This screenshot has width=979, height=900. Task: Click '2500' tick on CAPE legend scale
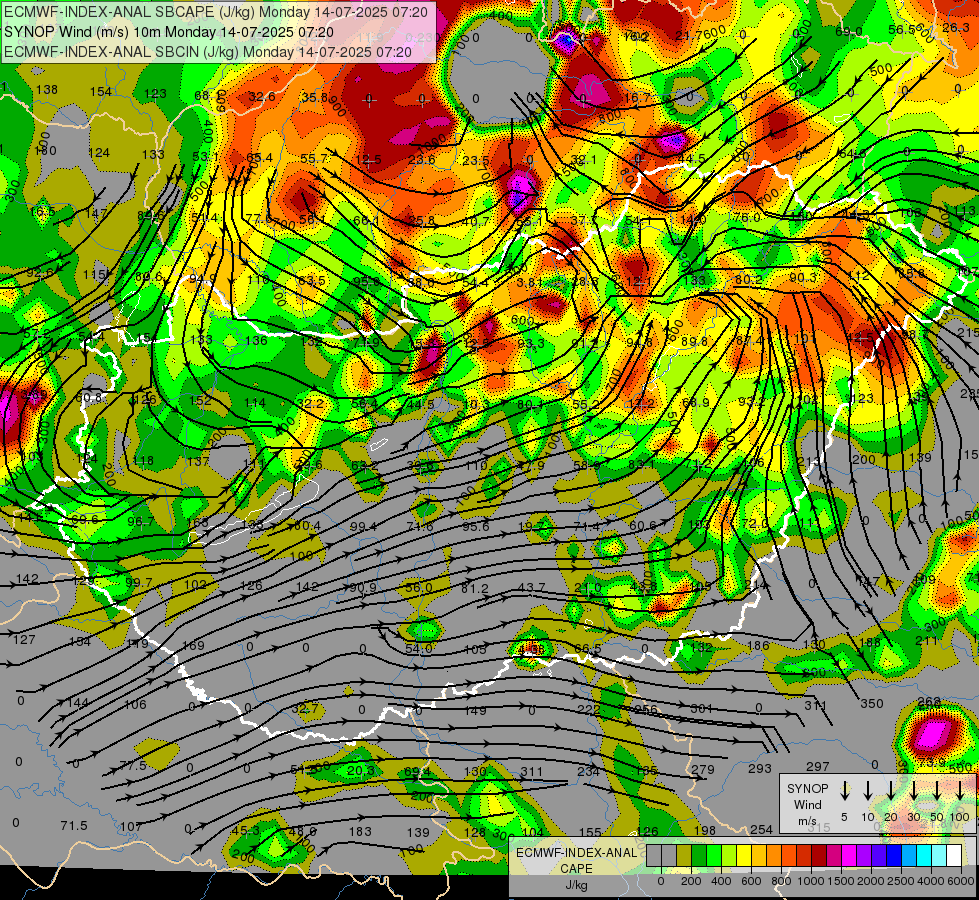(901, 881)
